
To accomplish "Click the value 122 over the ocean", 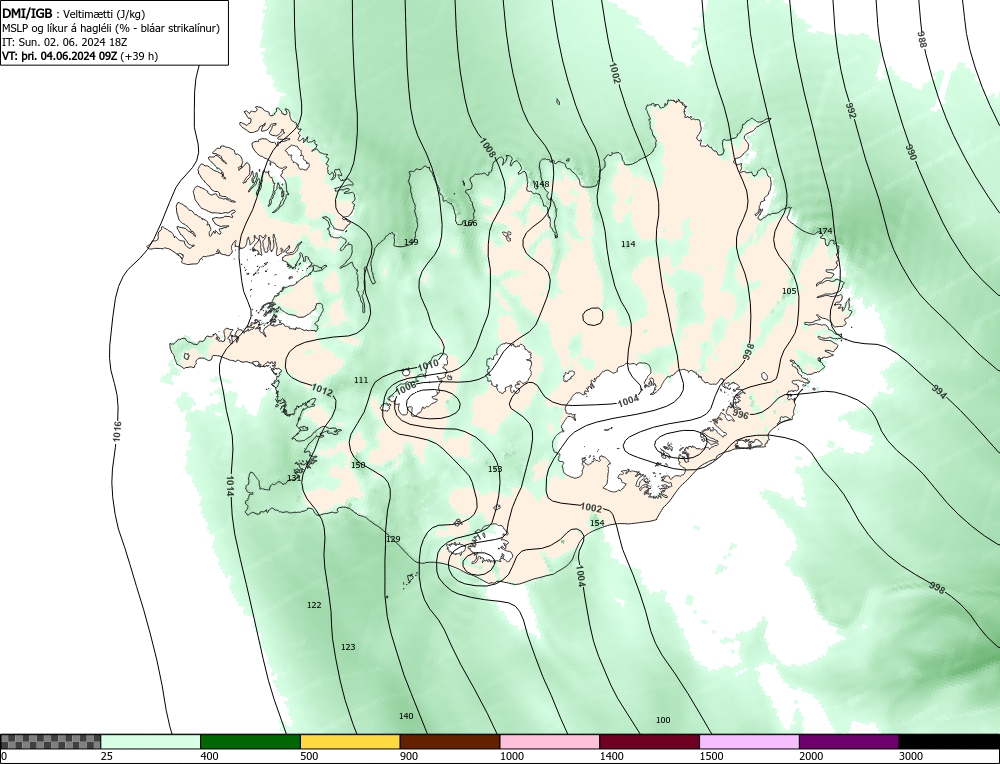I will tap(314, 605).
